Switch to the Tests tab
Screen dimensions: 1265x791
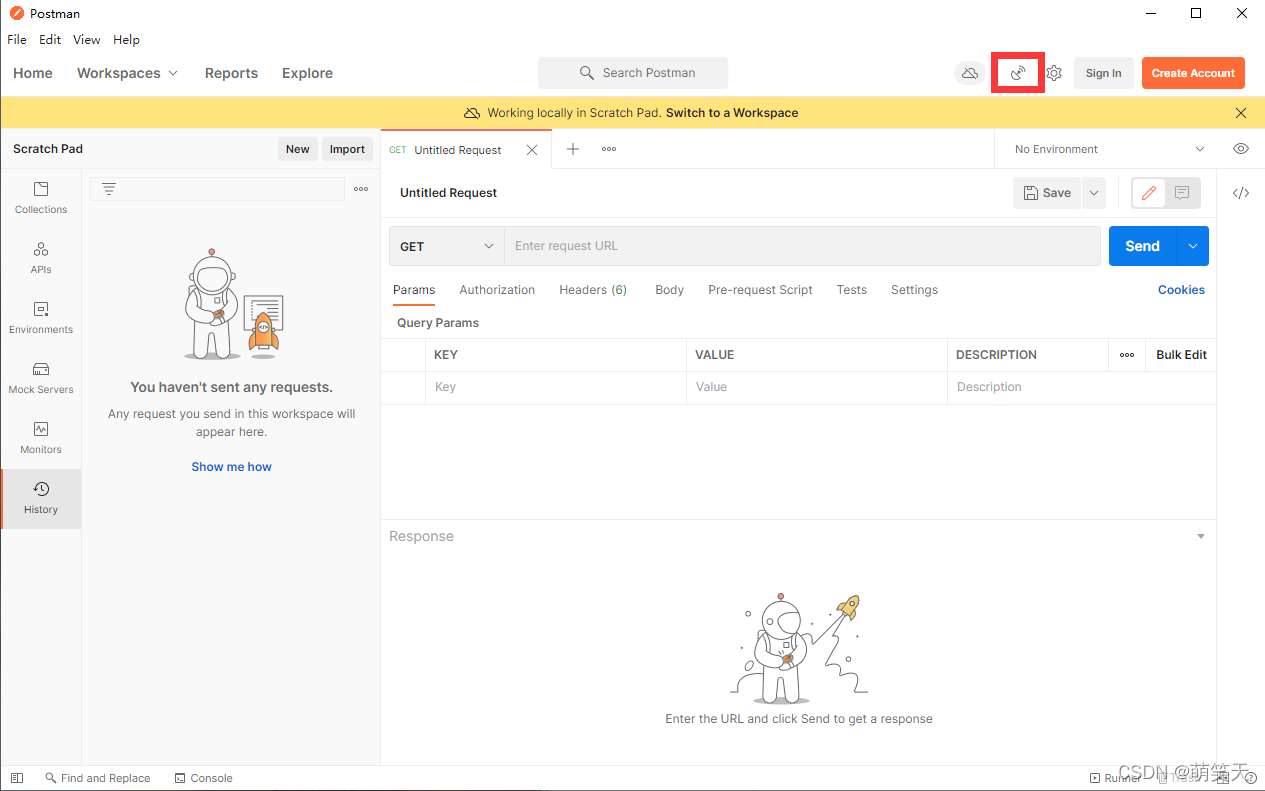coord(852,290)
